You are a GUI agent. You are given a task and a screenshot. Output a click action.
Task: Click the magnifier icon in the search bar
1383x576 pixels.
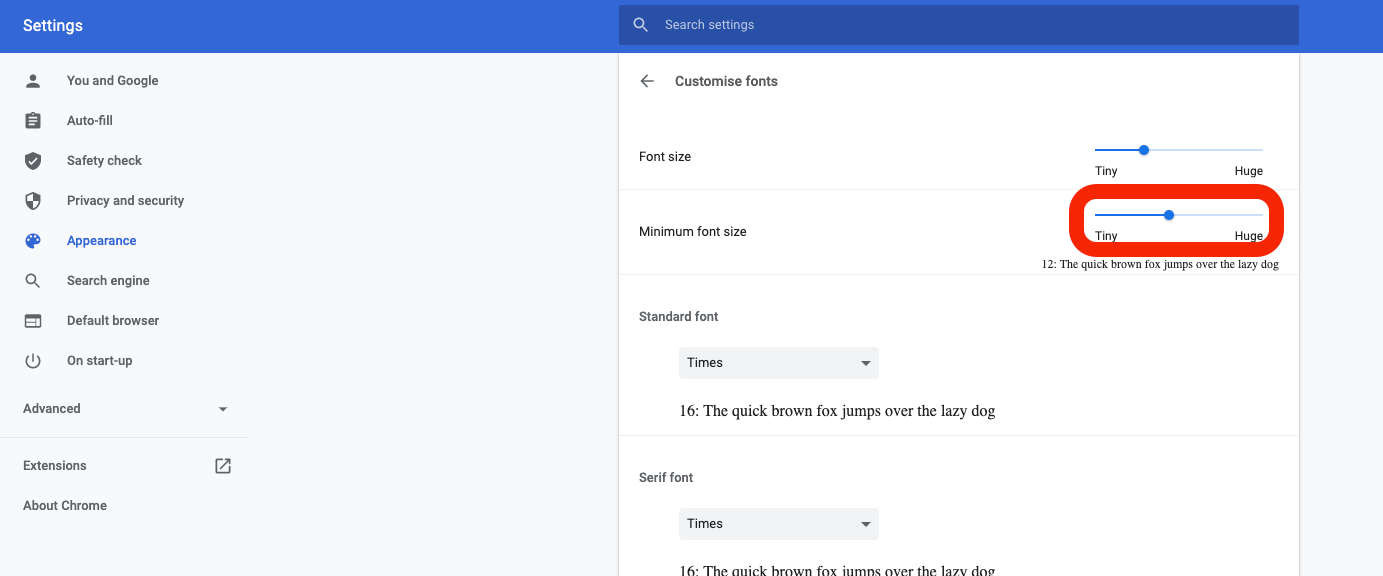pos(641,25)
